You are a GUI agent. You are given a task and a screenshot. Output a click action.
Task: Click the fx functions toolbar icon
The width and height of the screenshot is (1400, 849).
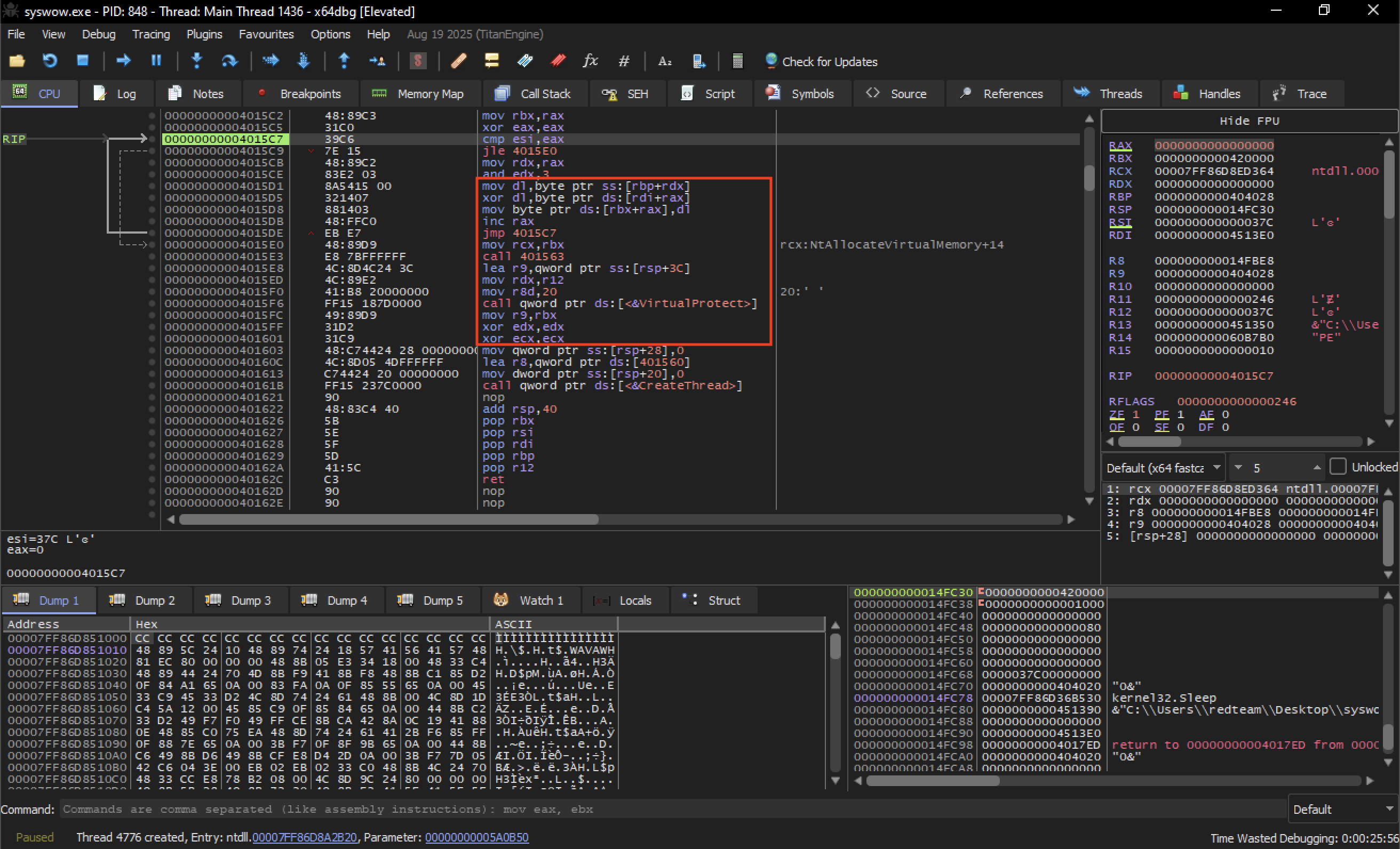coord(590,61)
